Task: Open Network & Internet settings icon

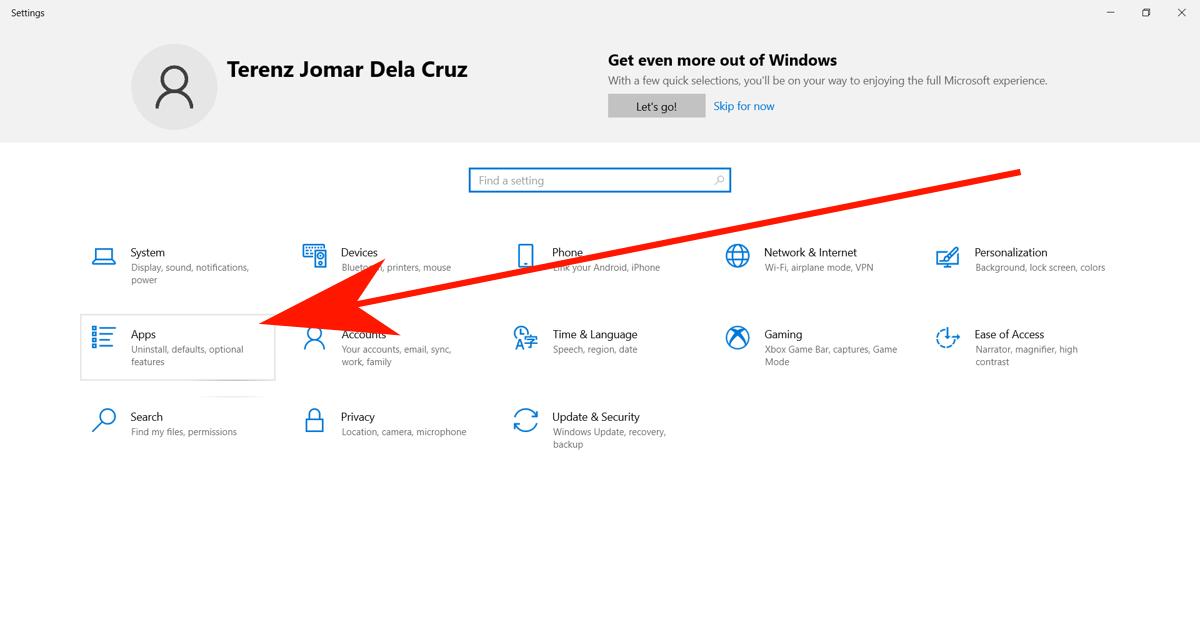Action: pos(737,256)
